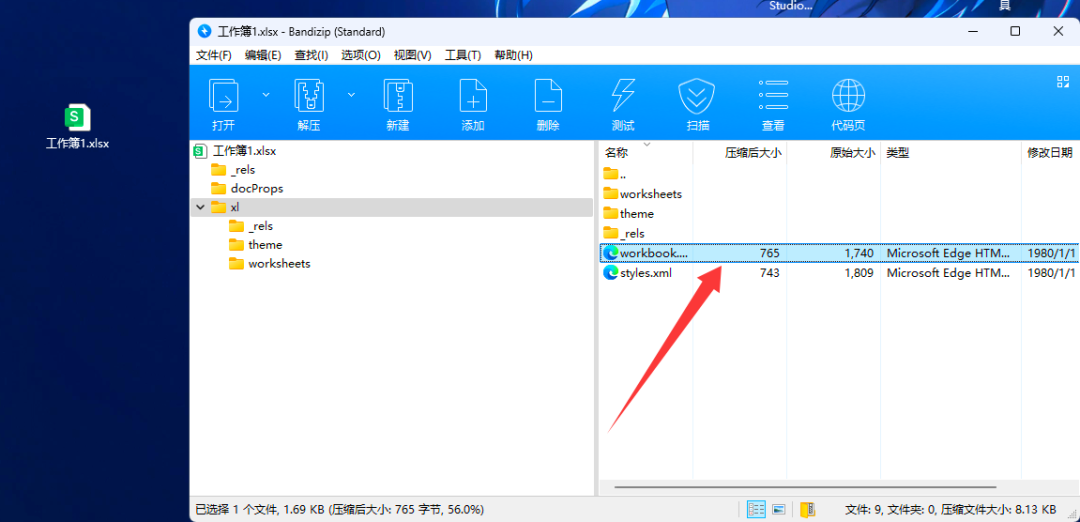Click the status text showing 已选择 1 个文件
This screenshot has width=1080, height=522.
(x=340, y=510)
